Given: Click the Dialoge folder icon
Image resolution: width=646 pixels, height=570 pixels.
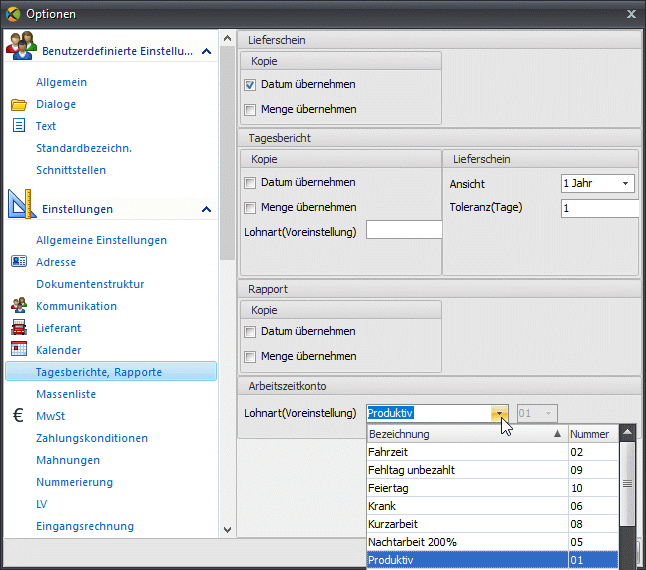Looking at the screenshot, I should [19, 105].
